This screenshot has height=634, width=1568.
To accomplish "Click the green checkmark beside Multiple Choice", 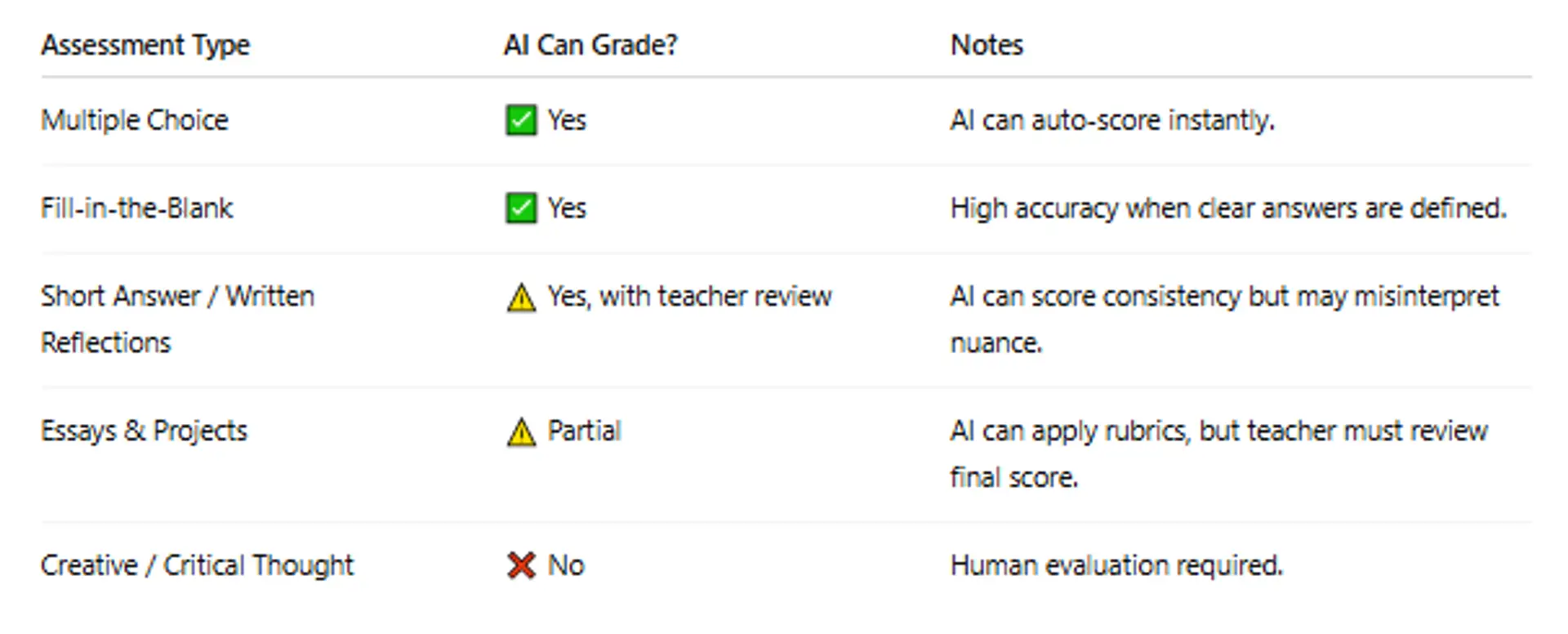I will coord(521,120).
